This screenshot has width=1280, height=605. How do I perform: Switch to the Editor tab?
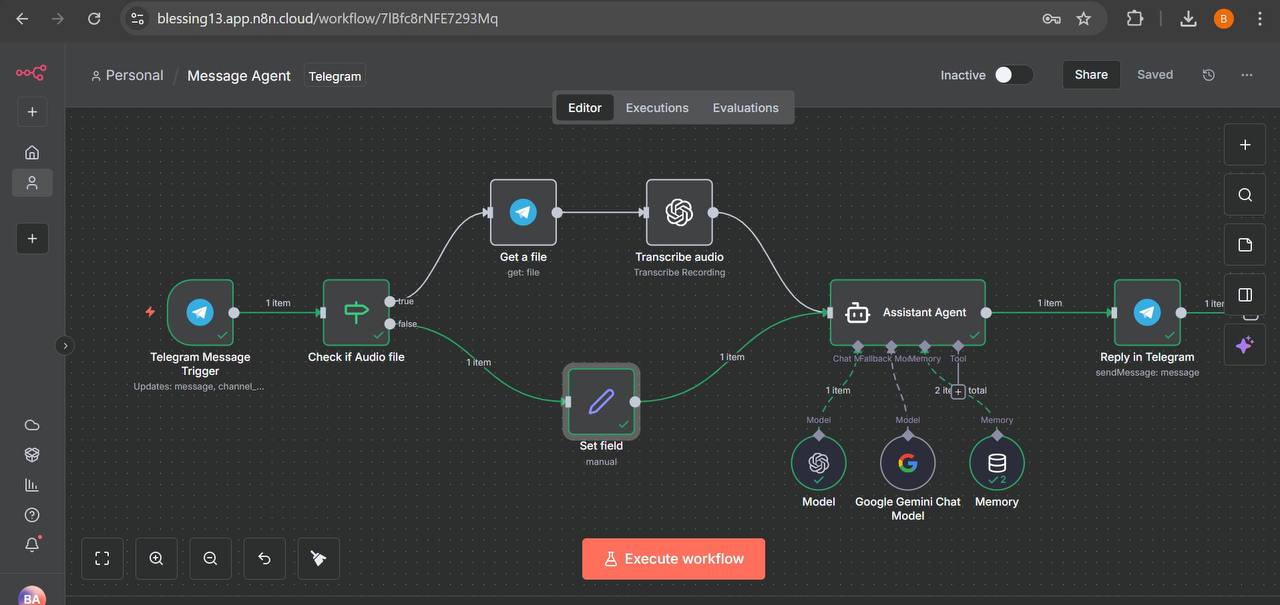point(585,108)
